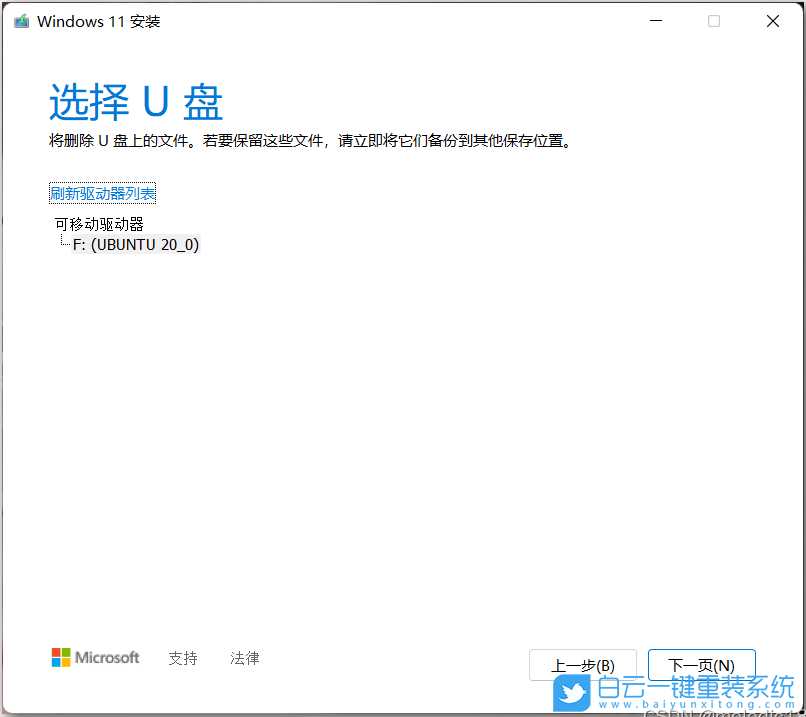Screen dimensions: 806x717
Task: Open the 法律 legal page
Action: [245, 658]
